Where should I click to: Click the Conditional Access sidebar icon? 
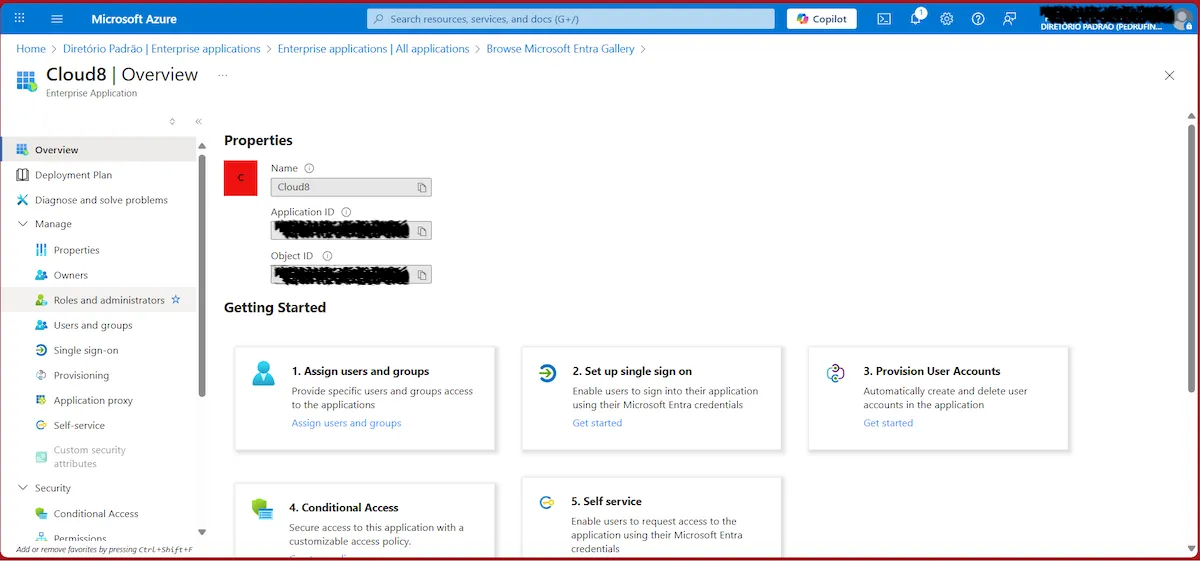[41, 513]
